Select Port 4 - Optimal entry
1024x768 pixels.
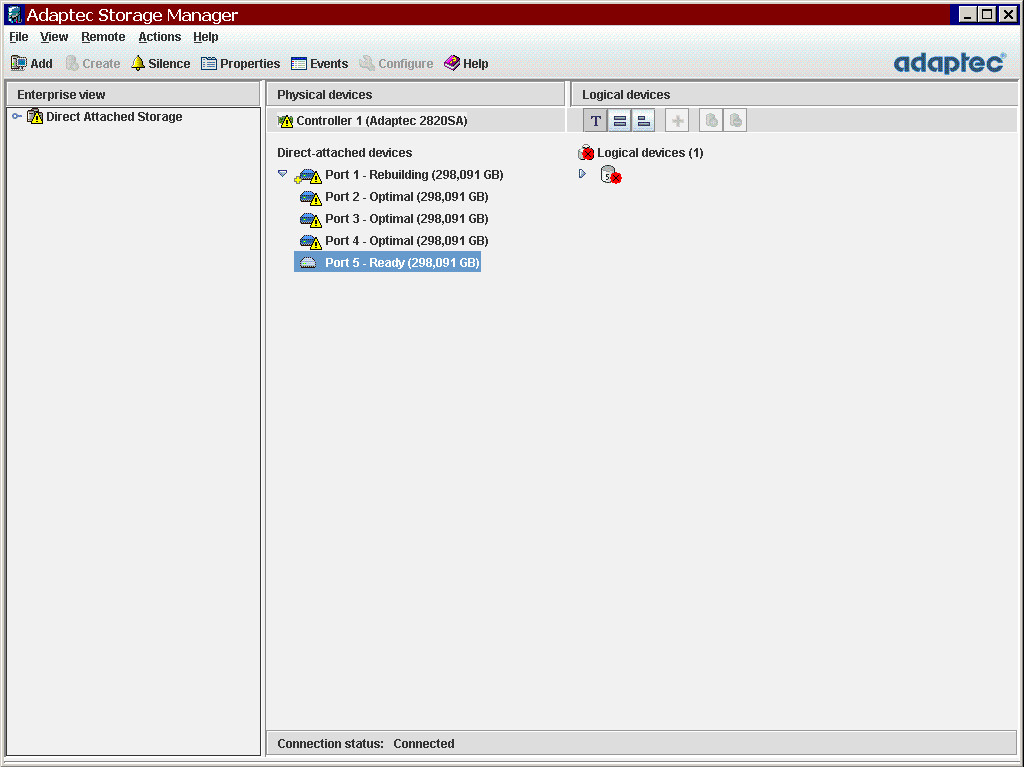pyautogui.click(x=407, y=242)
